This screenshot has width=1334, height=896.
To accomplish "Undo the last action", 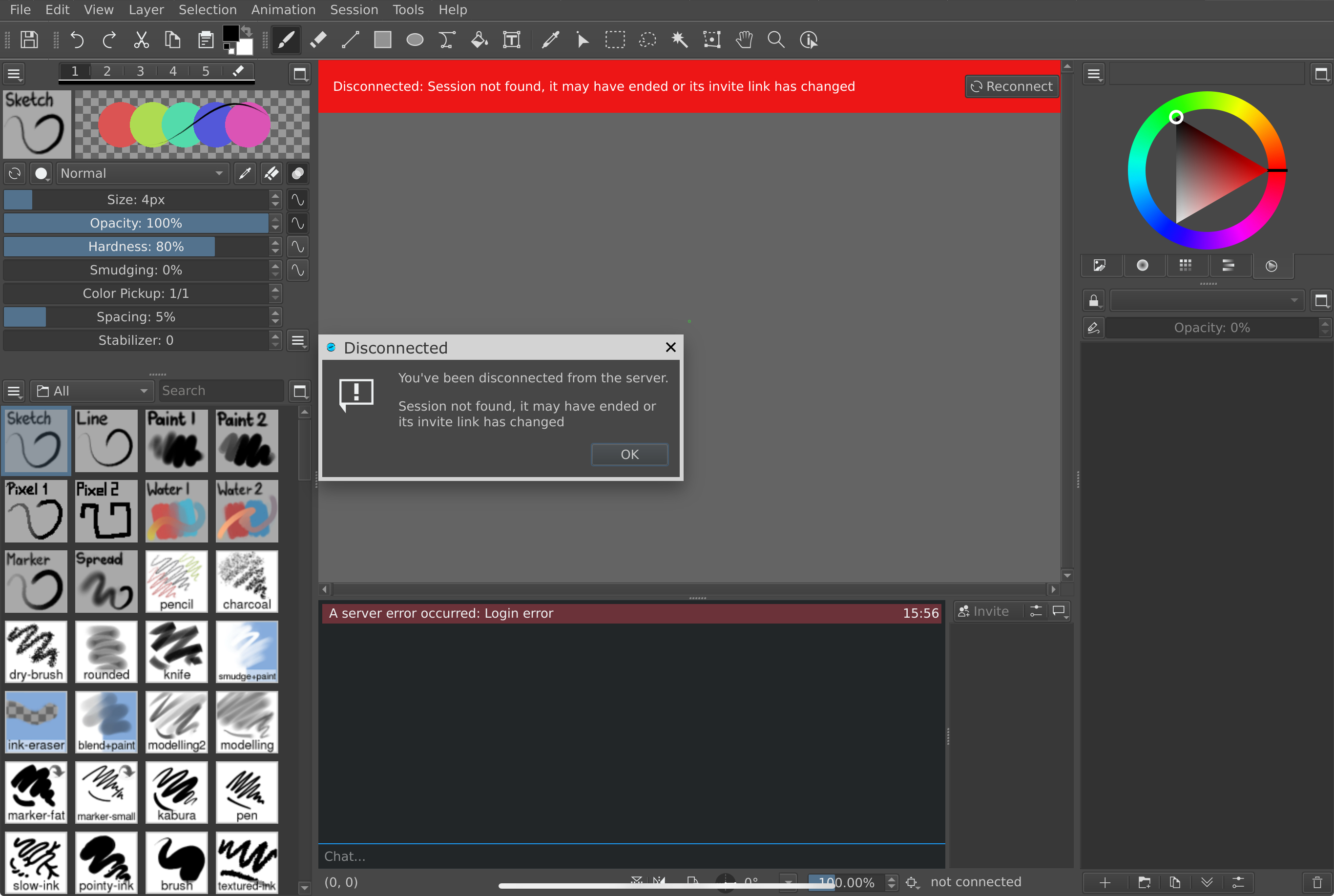I will (77, 40).
